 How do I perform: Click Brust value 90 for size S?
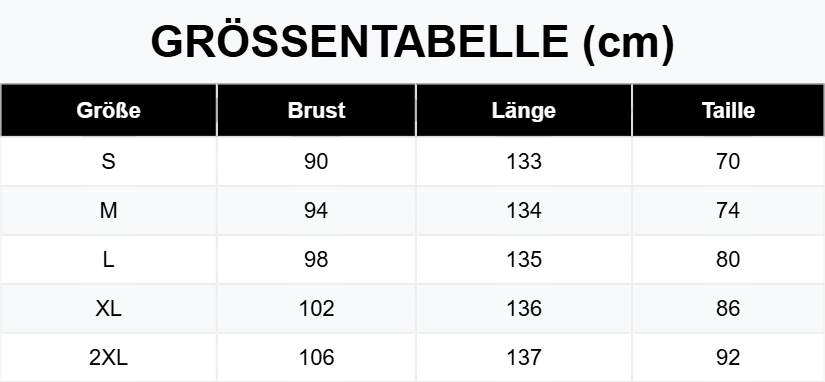point(316,161)
